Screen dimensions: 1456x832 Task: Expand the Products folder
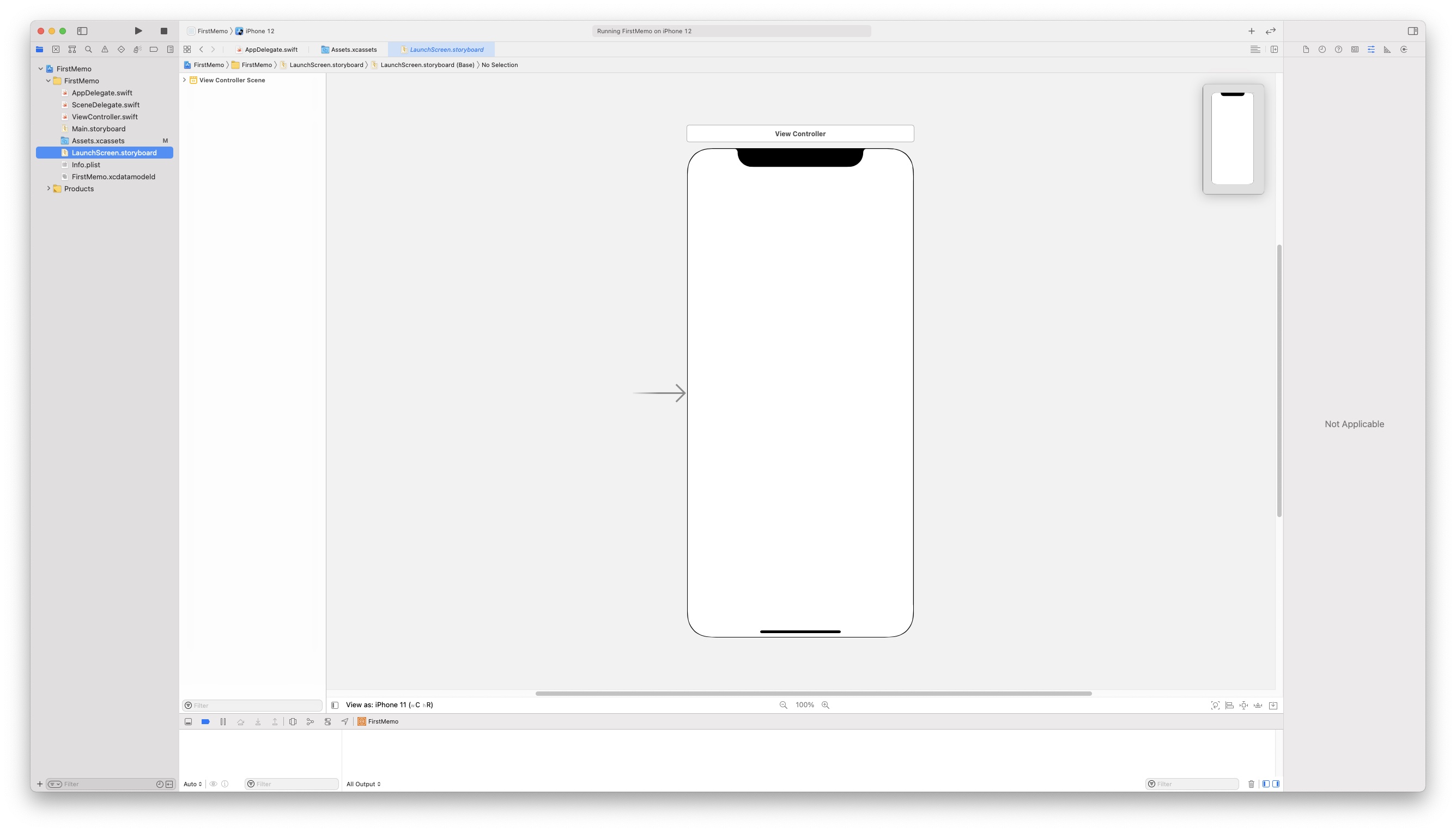[48, 189]
